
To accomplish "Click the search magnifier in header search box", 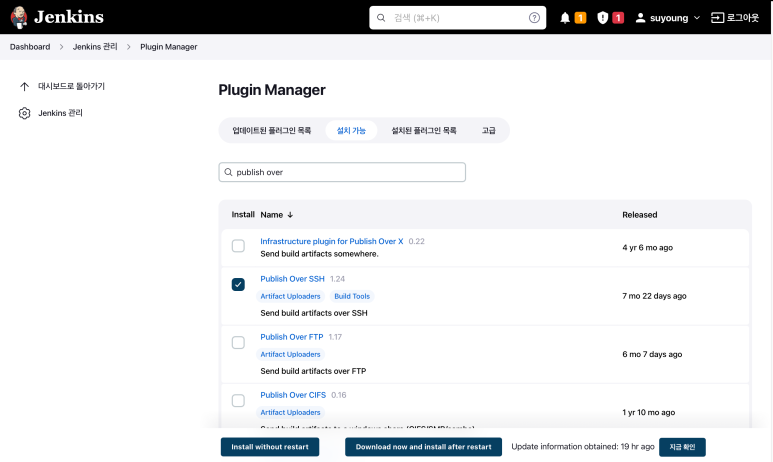I will pyautogui.click(x=381, y=18).
